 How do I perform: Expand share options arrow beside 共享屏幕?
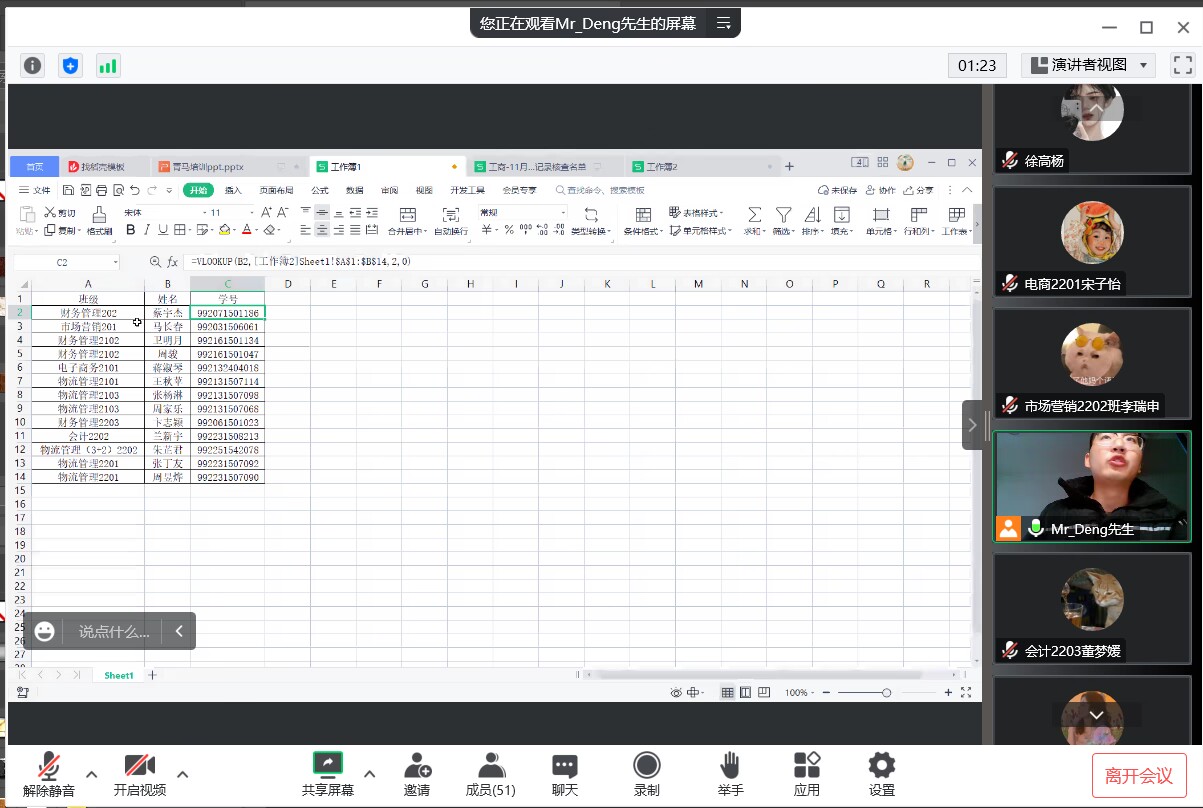pyautogui.click(x=369, y=774)
